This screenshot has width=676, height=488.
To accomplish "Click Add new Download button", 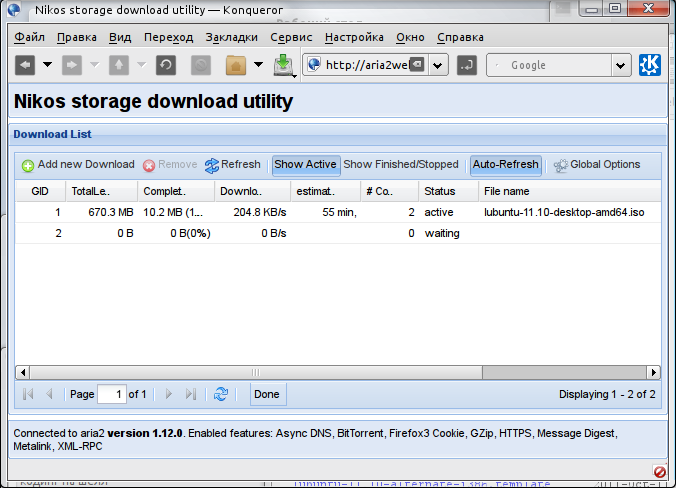I will coord(78,165).
